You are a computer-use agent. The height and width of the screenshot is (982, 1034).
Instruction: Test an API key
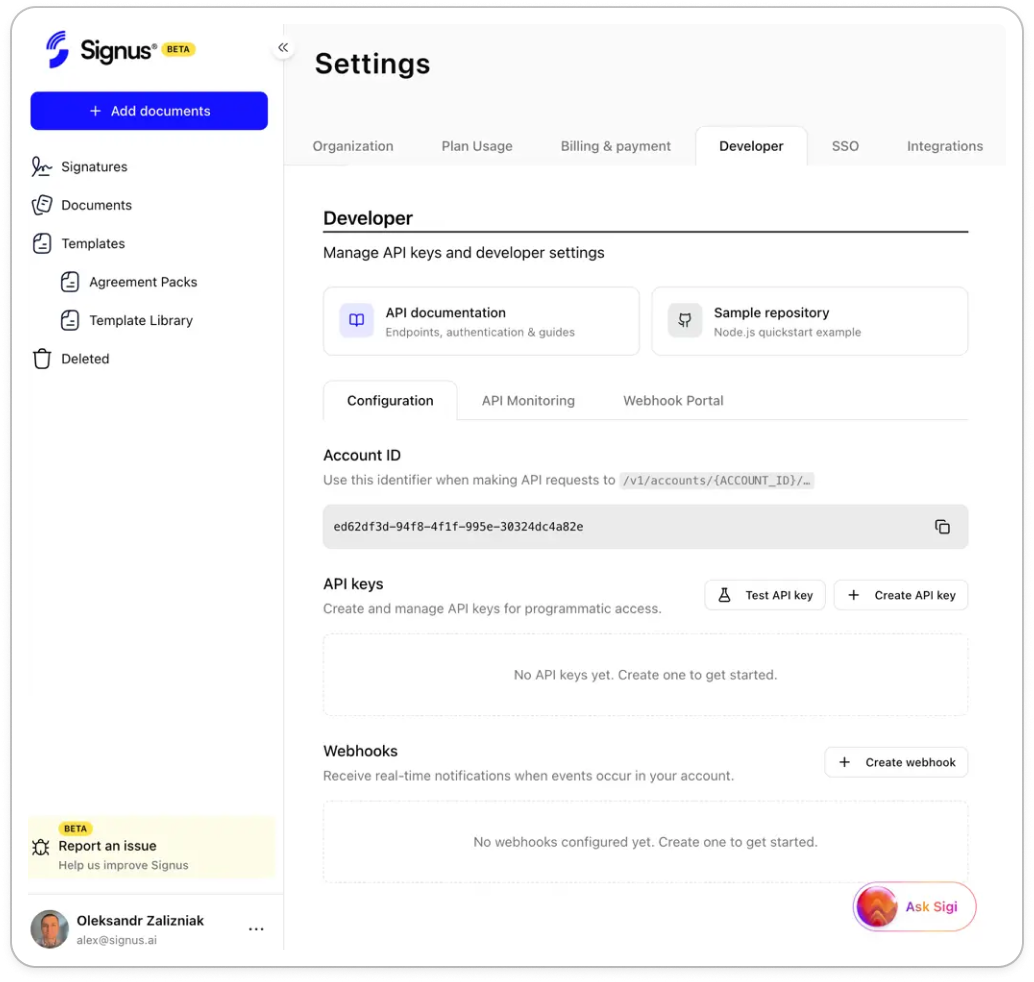coord(764,595)
